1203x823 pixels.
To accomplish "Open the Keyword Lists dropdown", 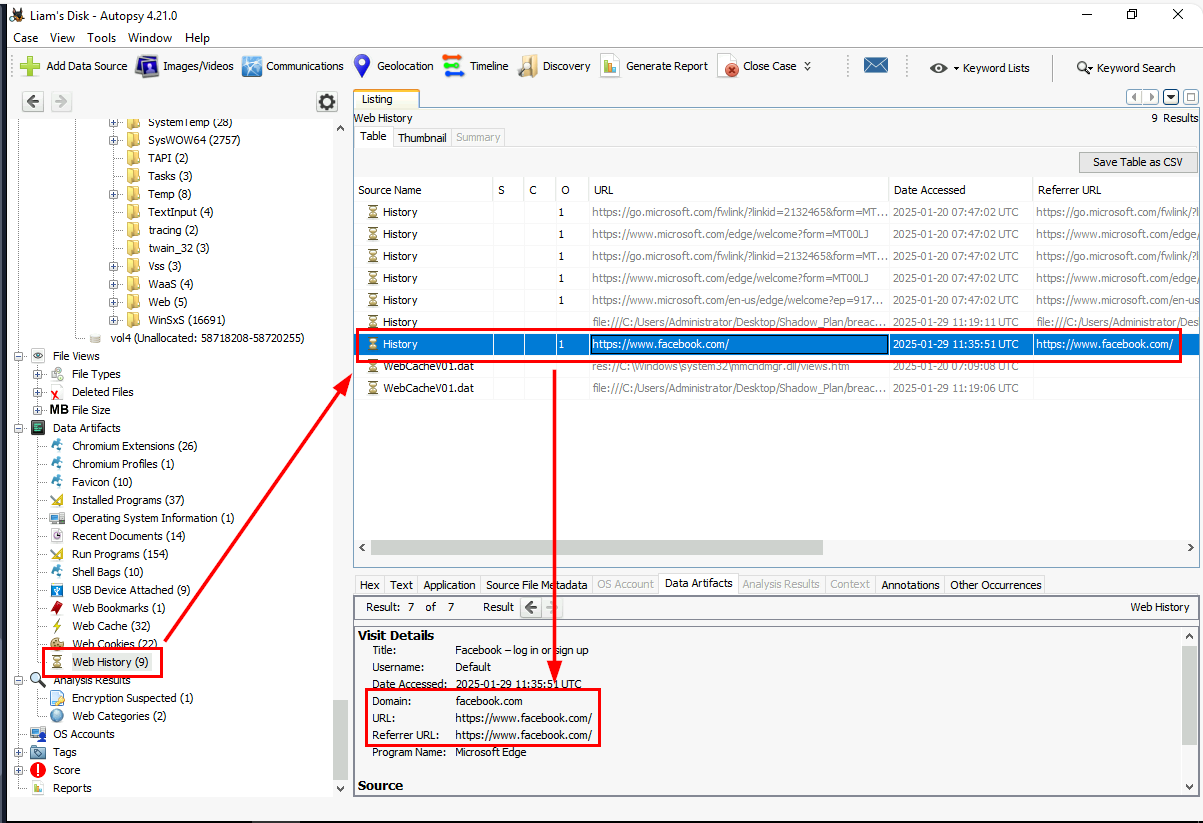I will tap(980, 68).
